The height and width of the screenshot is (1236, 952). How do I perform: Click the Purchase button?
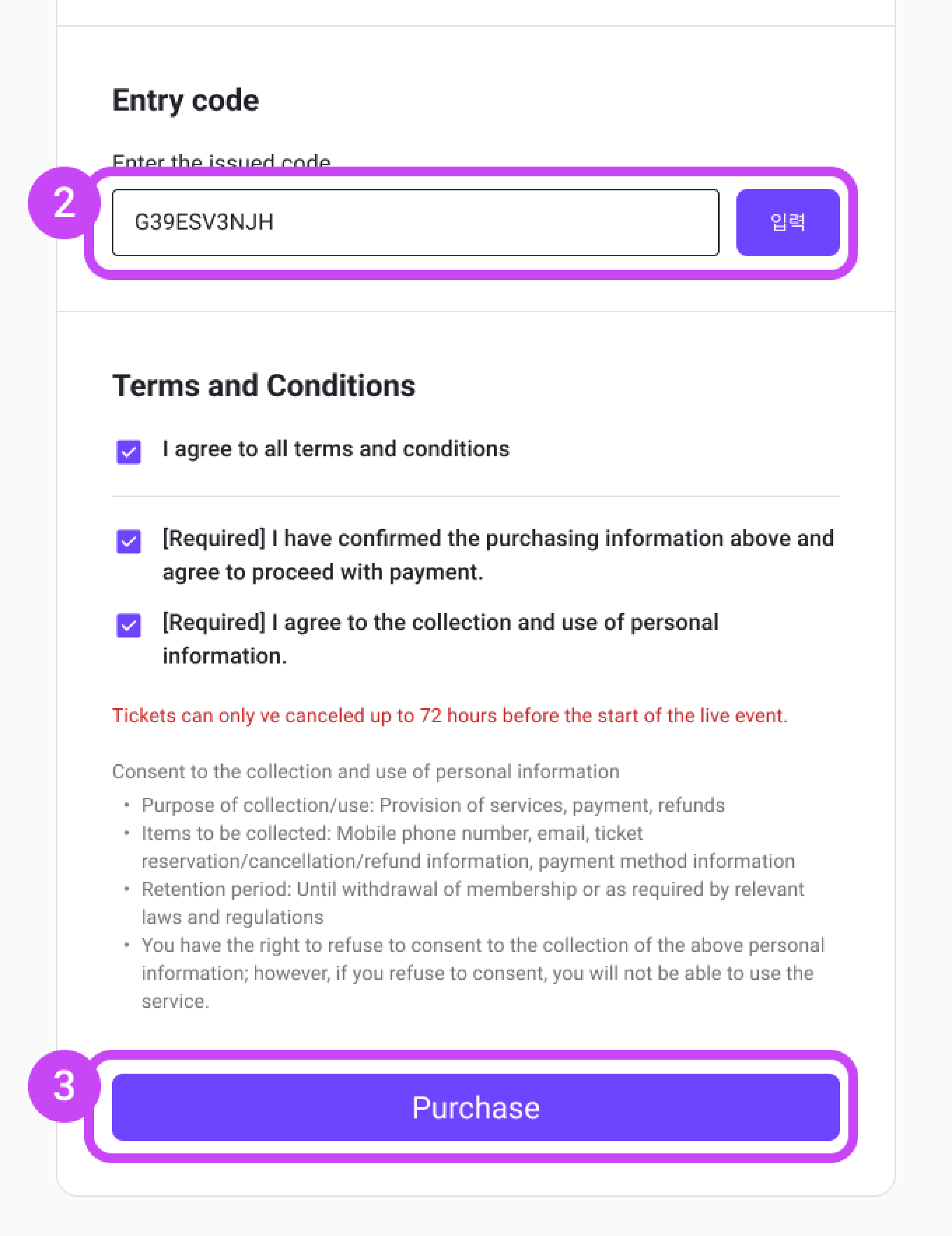tap(476, 1107)
